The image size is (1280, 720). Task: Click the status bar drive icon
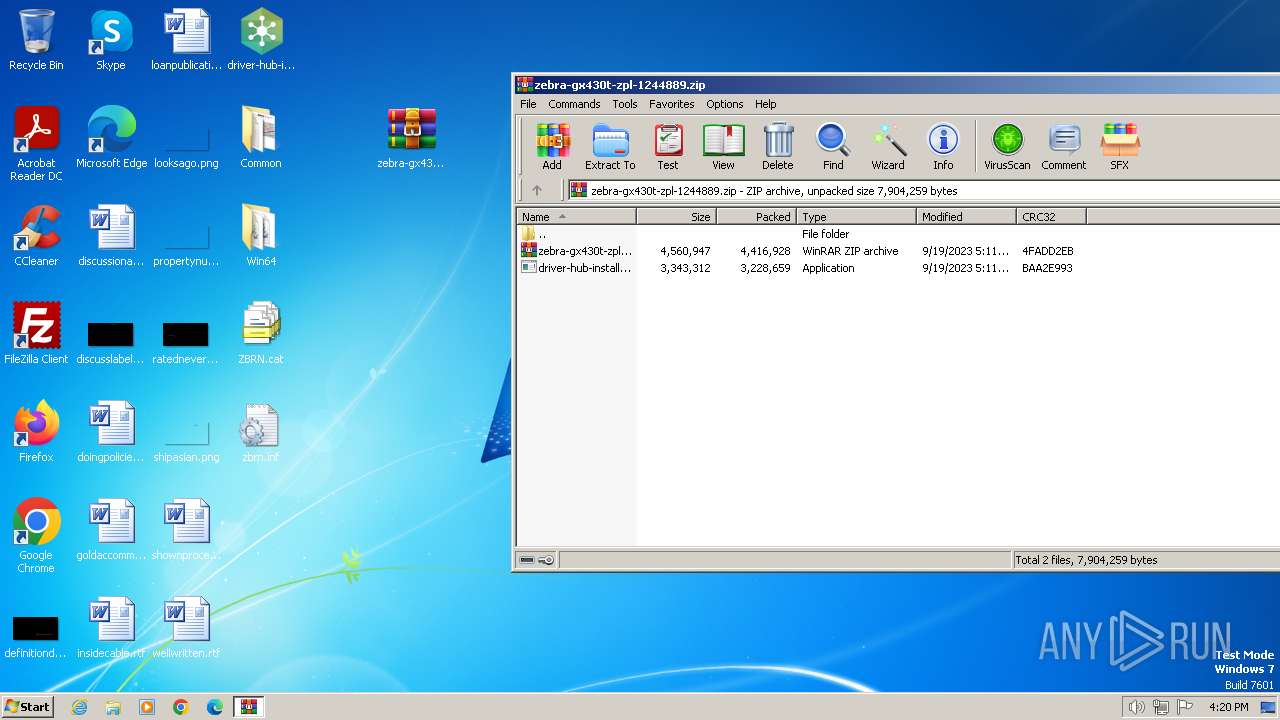point(527,560)
